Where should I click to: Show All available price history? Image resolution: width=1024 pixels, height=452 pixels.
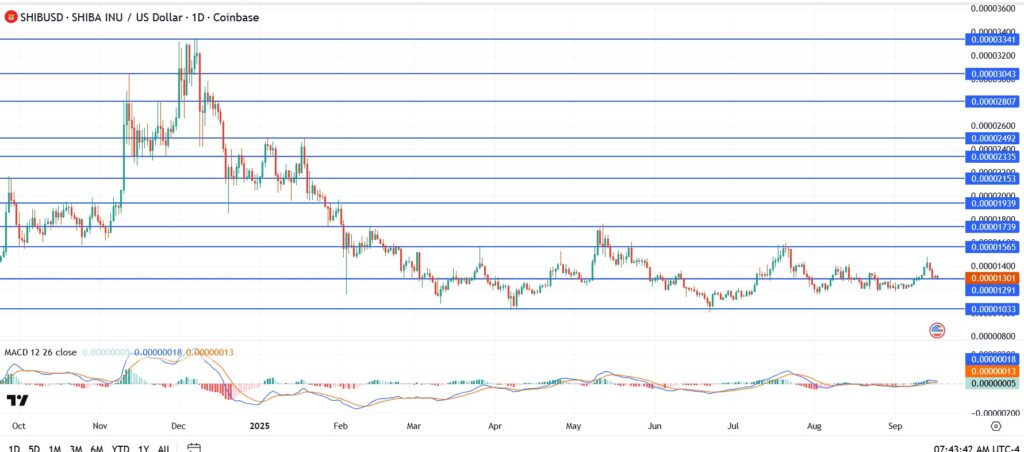click(163, 448)
